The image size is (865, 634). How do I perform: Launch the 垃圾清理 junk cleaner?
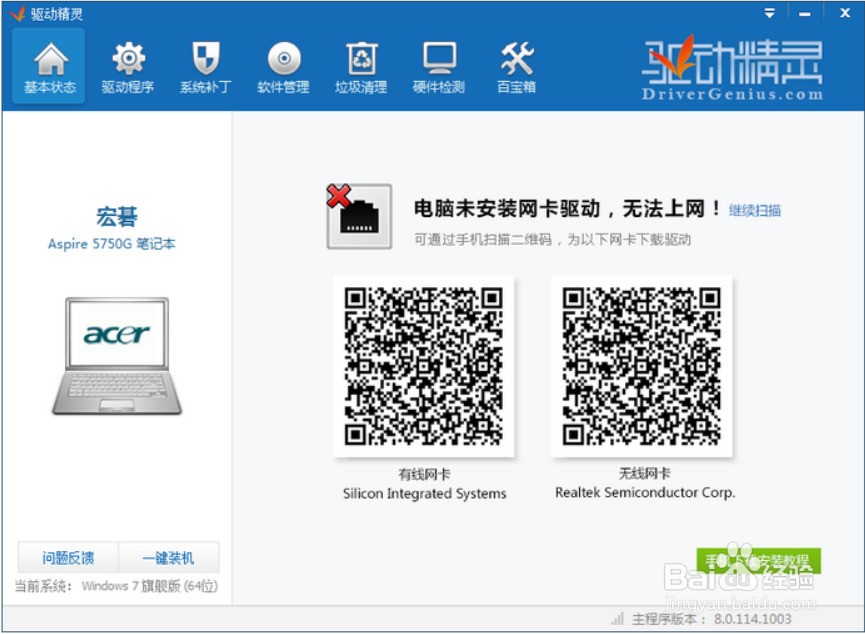tap(360, 66)
